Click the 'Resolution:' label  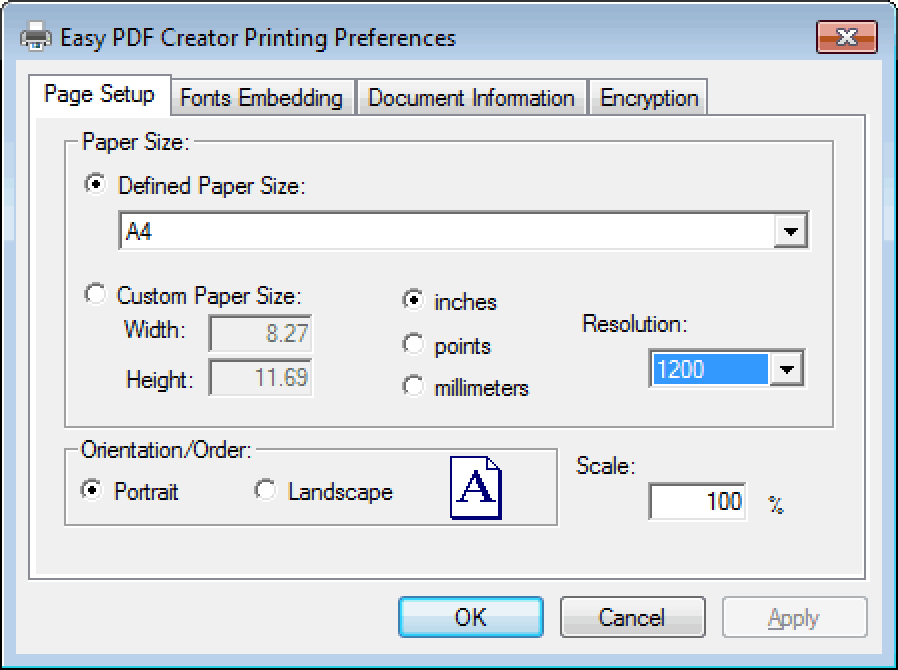coord(635,324)
